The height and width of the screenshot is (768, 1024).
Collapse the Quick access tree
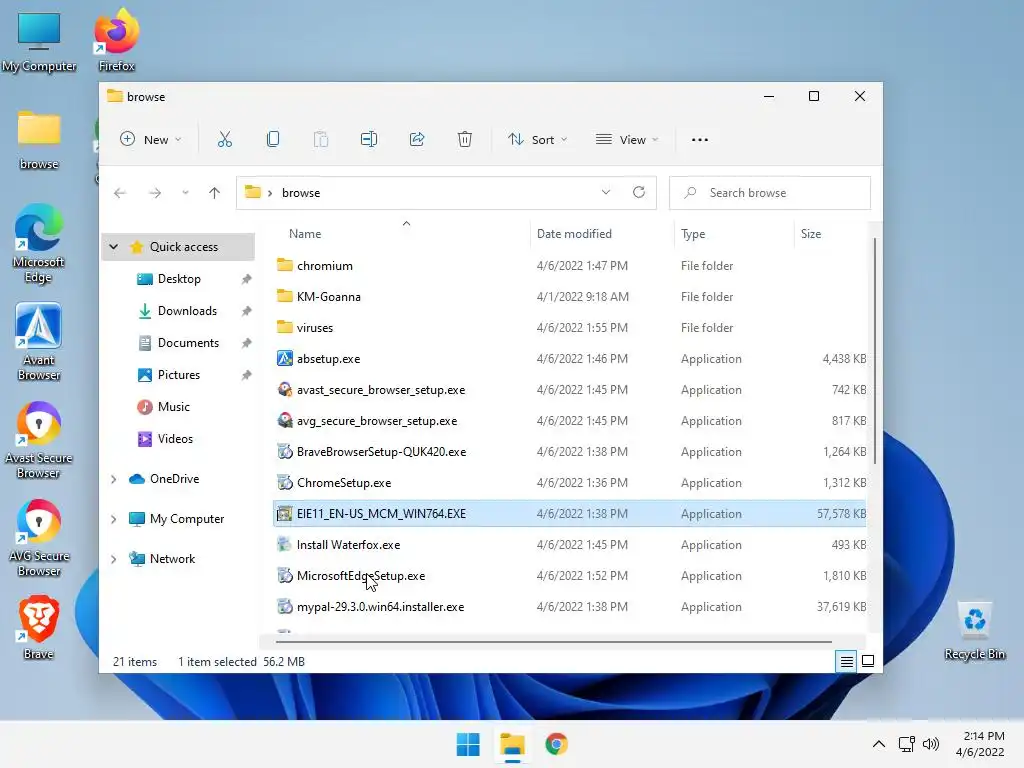[114, 247]
